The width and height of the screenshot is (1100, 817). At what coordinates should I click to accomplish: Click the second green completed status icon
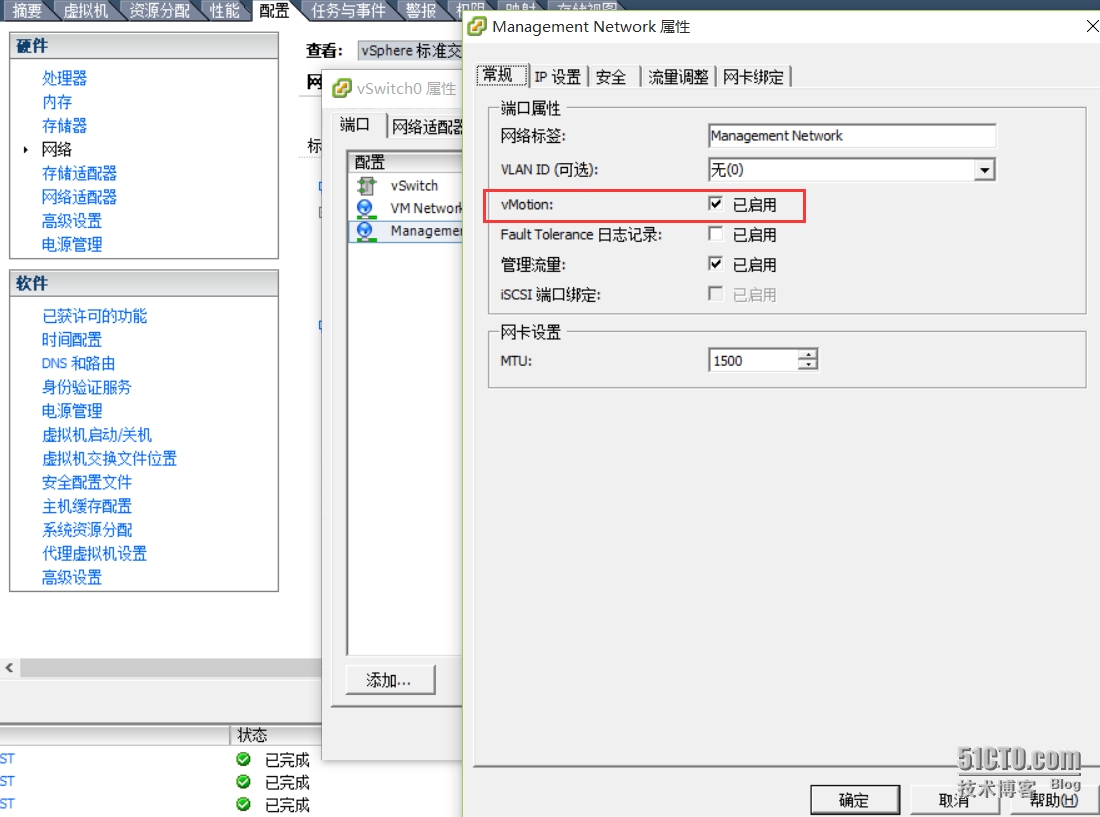(x=243, y=781)
